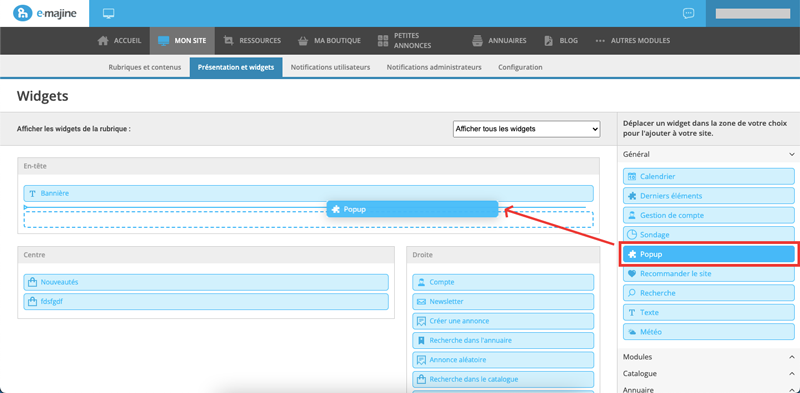
Task: Click the pie chart icon on Sondage
Action: point(632,235)
